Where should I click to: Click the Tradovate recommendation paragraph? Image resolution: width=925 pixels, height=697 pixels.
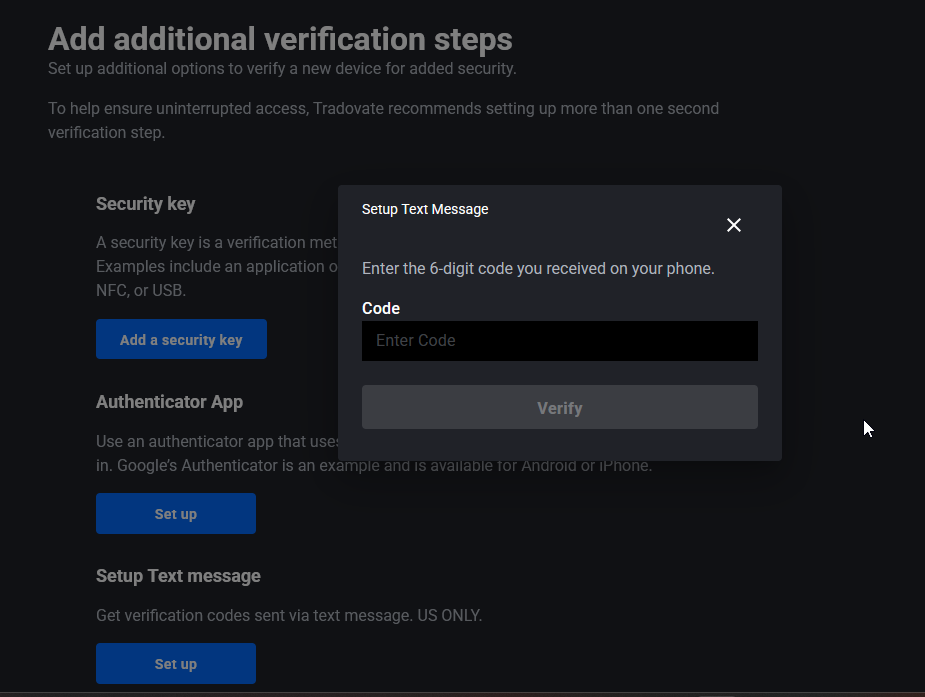(383, 120)
